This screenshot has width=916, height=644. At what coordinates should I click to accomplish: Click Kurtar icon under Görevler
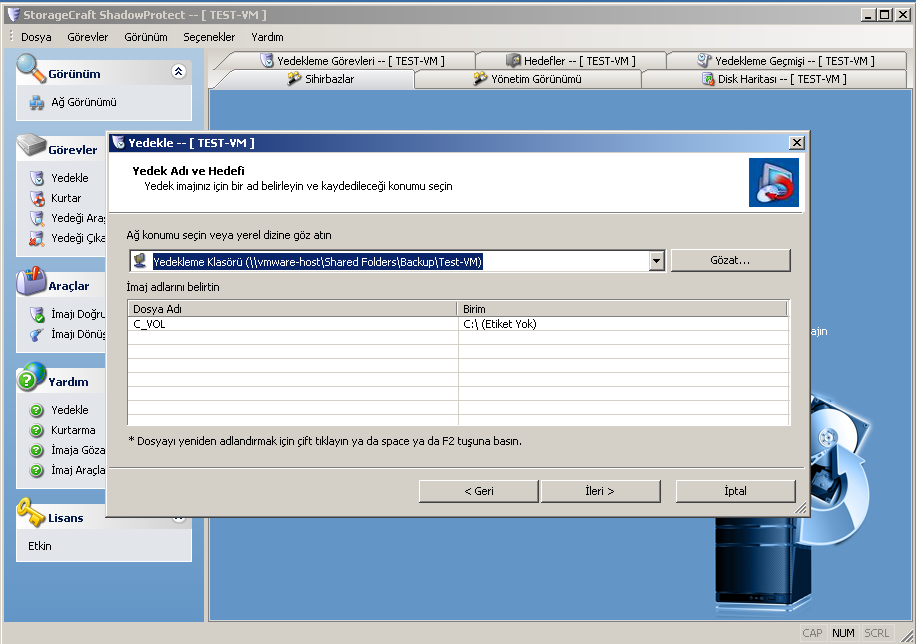pyautogui.click(x=37, y=198)
